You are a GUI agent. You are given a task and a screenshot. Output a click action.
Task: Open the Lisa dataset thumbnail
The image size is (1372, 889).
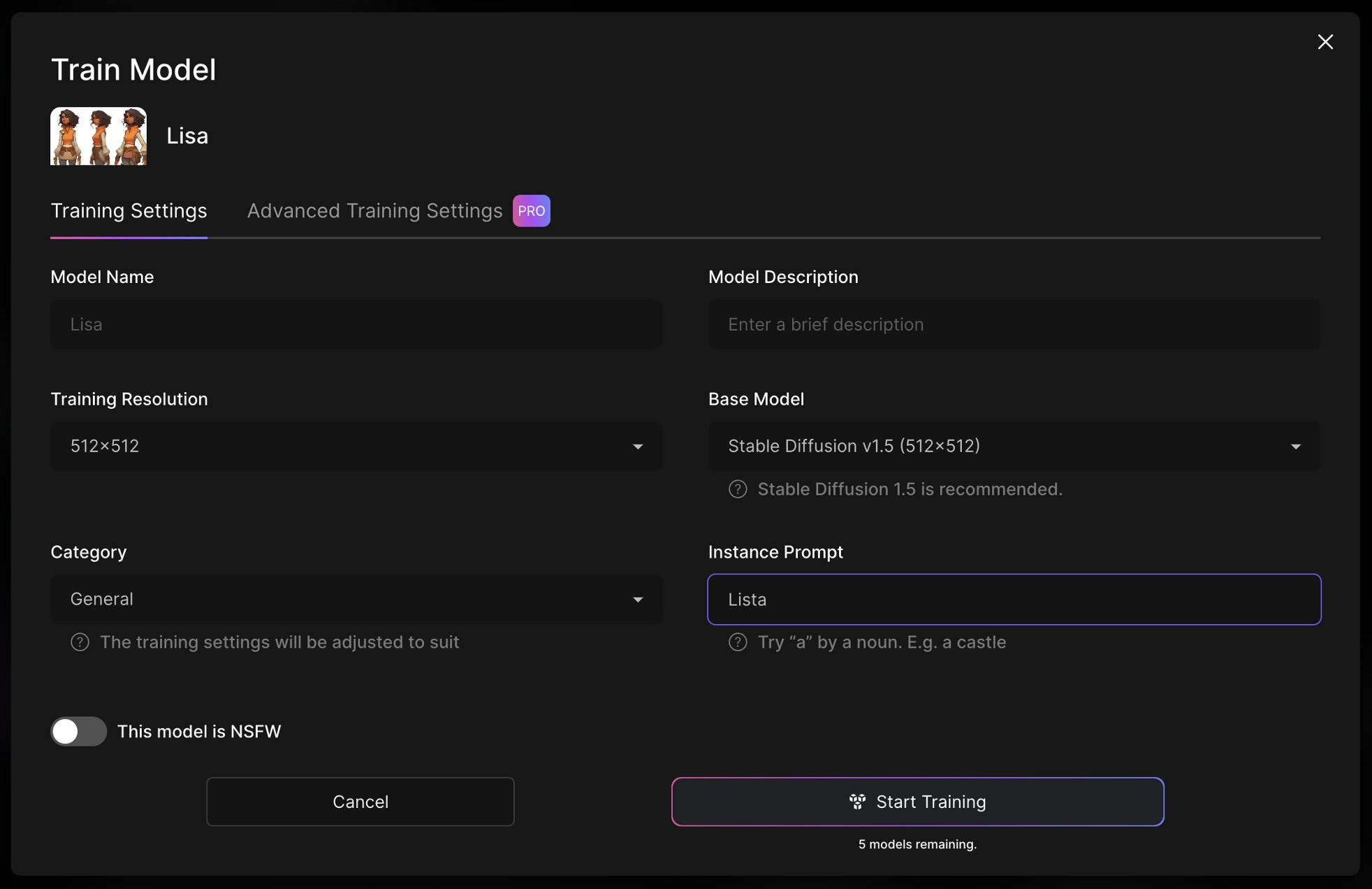coord(98,136)
